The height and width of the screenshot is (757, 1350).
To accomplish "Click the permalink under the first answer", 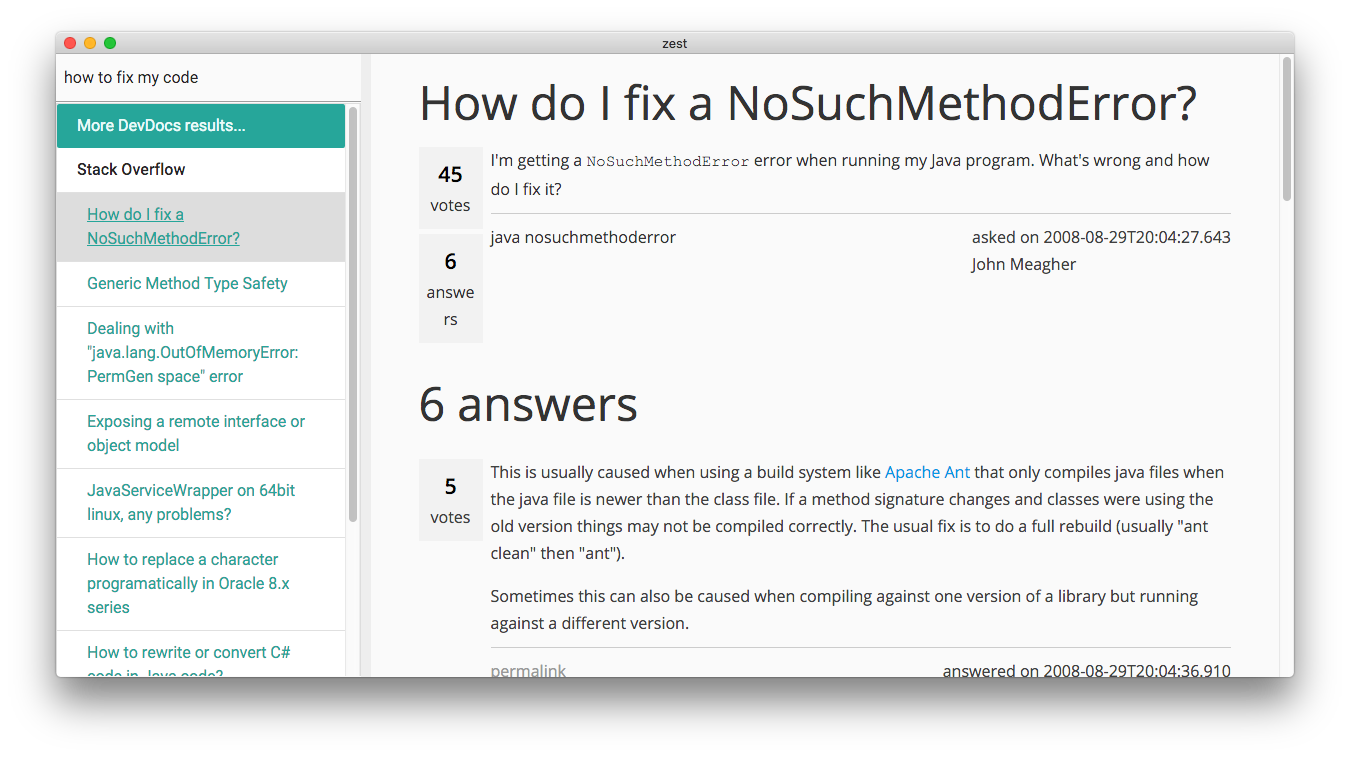I will pos(528,670).
